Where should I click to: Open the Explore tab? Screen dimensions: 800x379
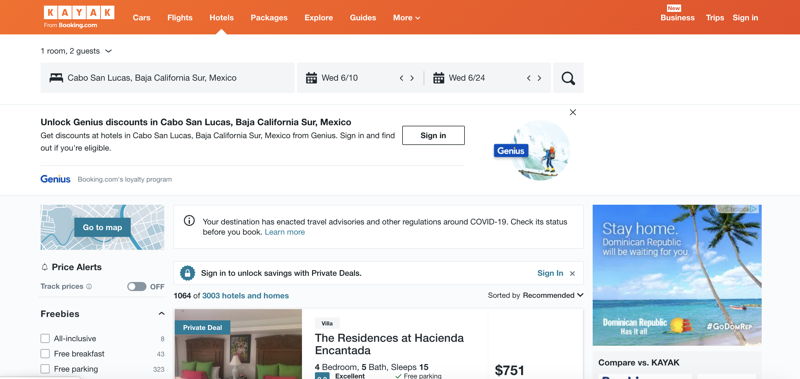click(x=319, y=18)
